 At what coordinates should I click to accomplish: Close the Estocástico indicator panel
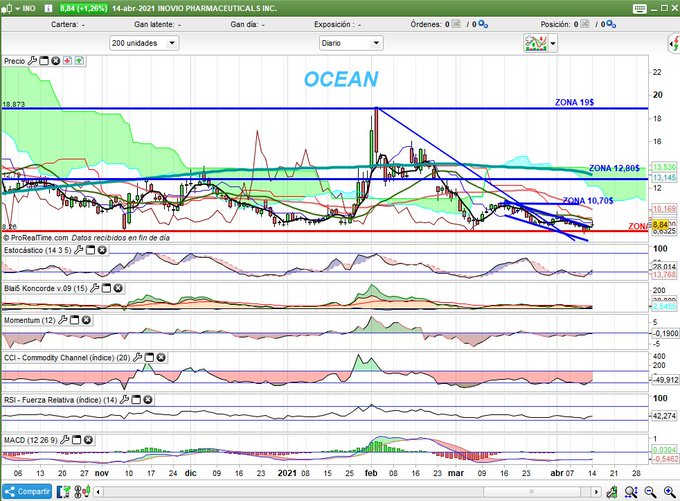pyautogui.click(x=102, y=250)
